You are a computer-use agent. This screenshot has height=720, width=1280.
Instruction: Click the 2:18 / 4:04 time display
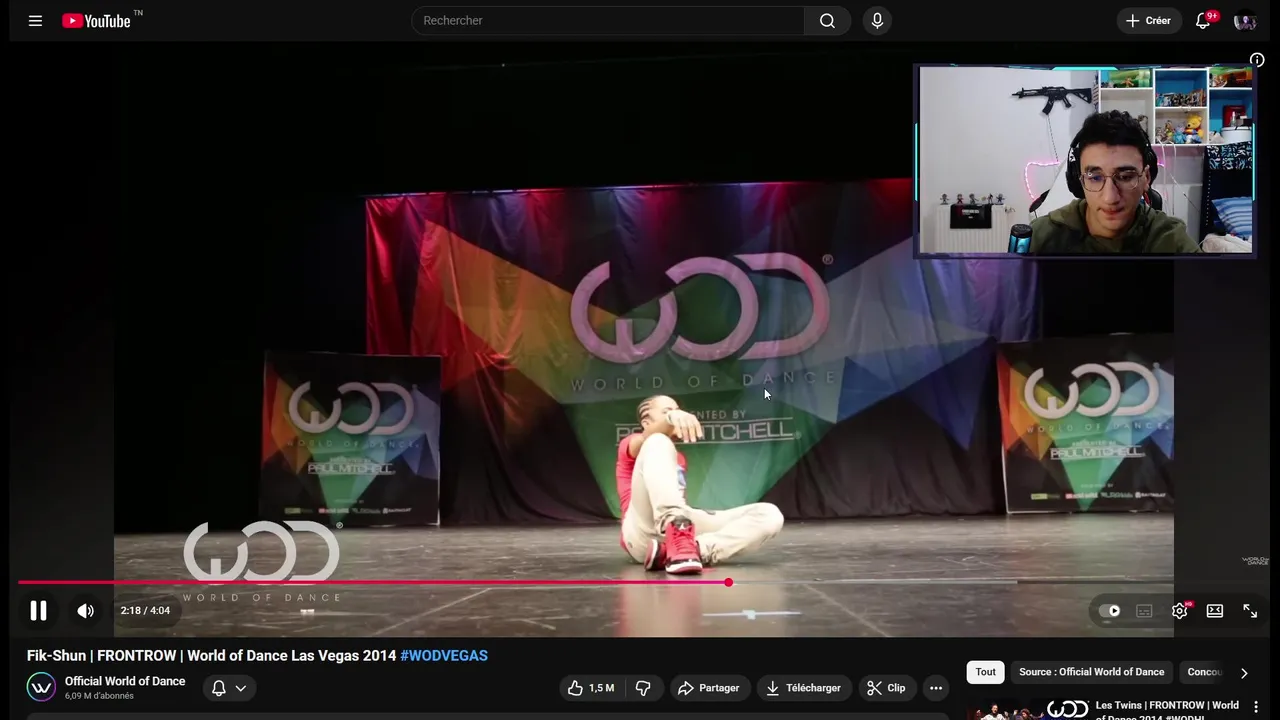click(145, 610)
